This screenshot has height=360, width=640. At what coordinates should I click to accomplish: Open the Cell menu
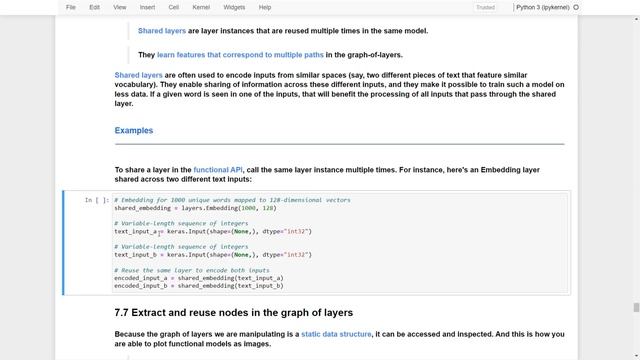173,7
